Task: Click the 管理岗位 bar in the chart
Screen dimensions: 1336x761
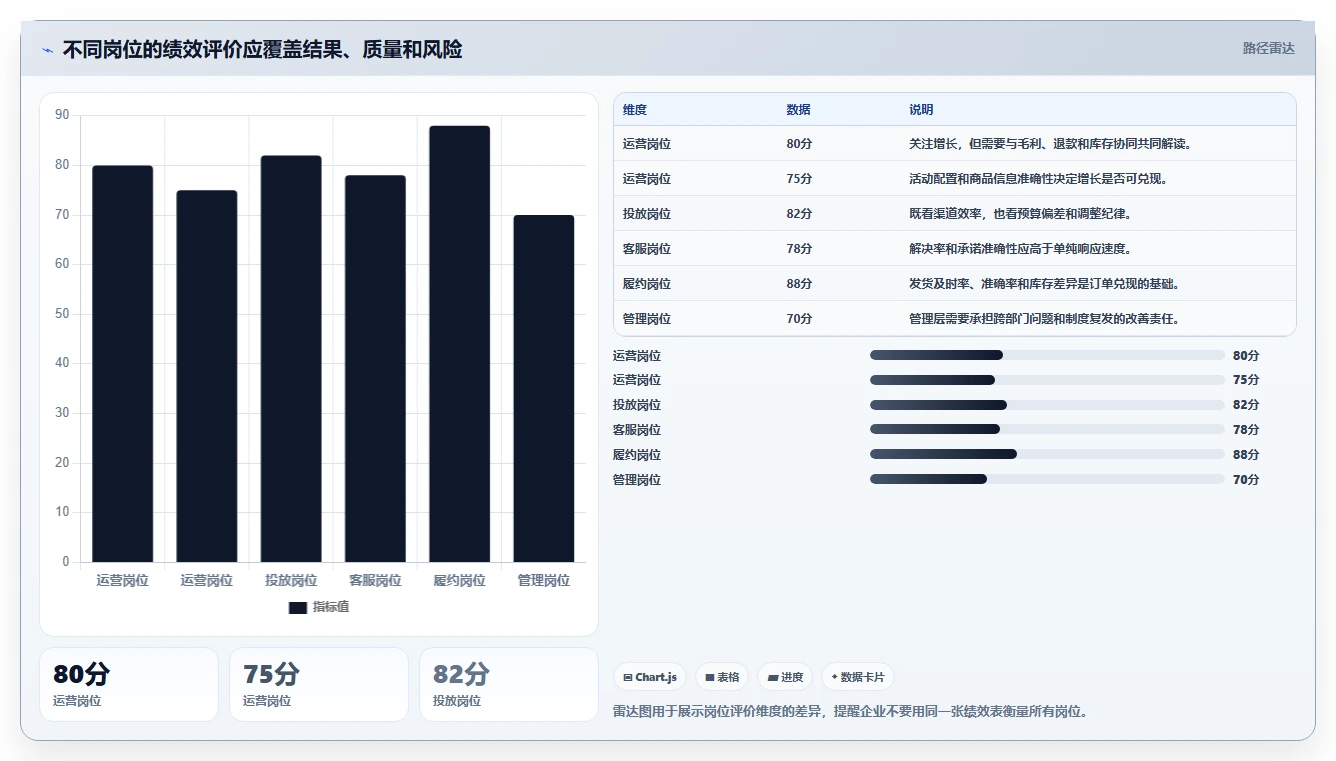Action: (x=544, y=389)
